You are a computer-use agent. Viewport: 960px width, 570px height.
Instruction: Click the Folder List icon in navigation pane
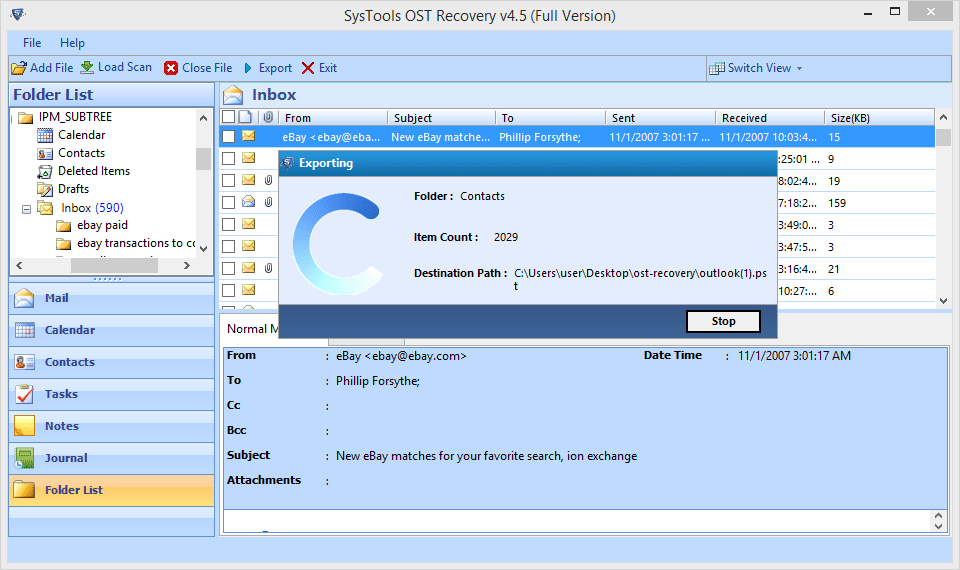(24, 490)
